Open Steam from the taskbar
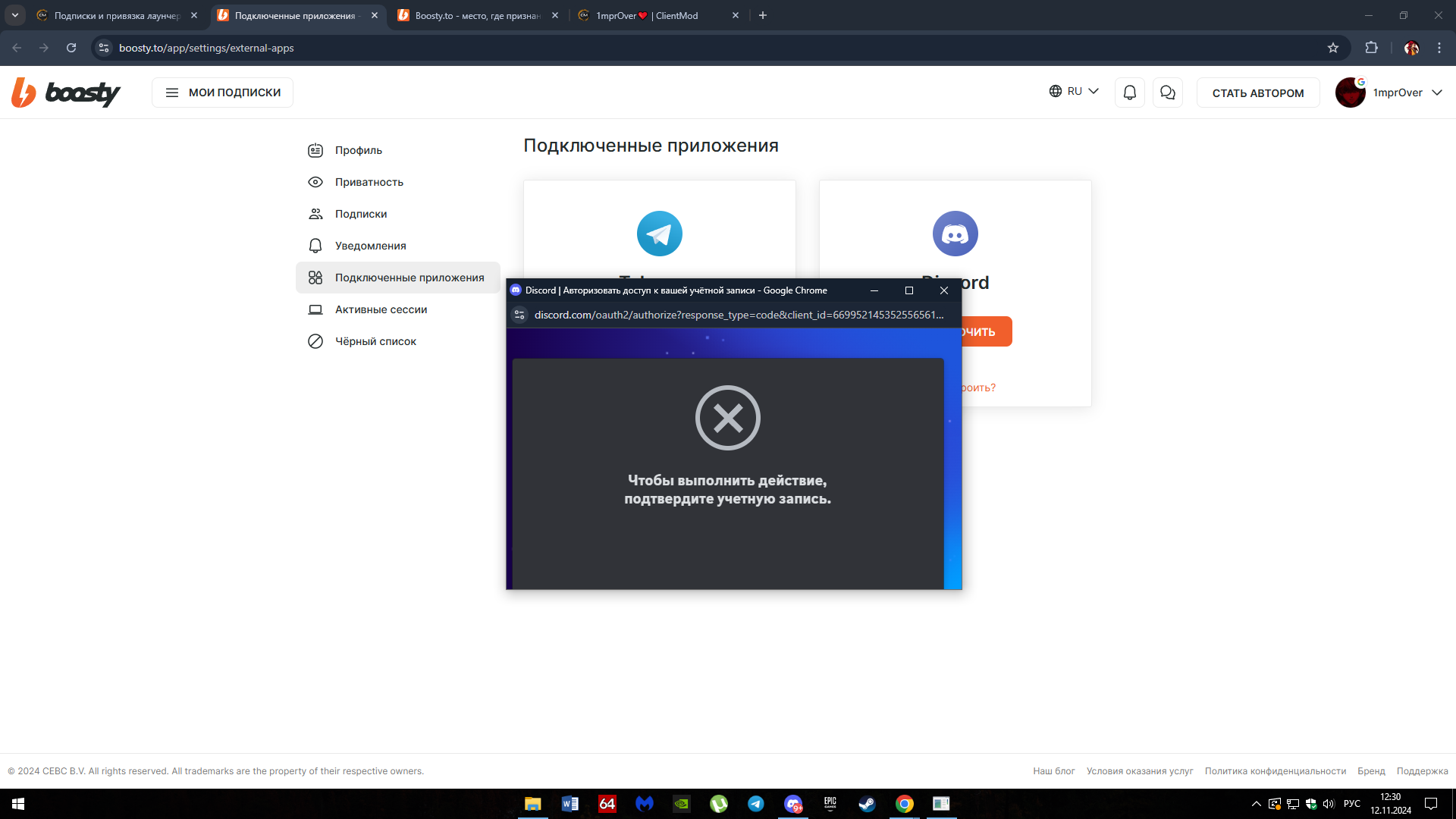Screen dimensions: 1456x819 [867, 804]
